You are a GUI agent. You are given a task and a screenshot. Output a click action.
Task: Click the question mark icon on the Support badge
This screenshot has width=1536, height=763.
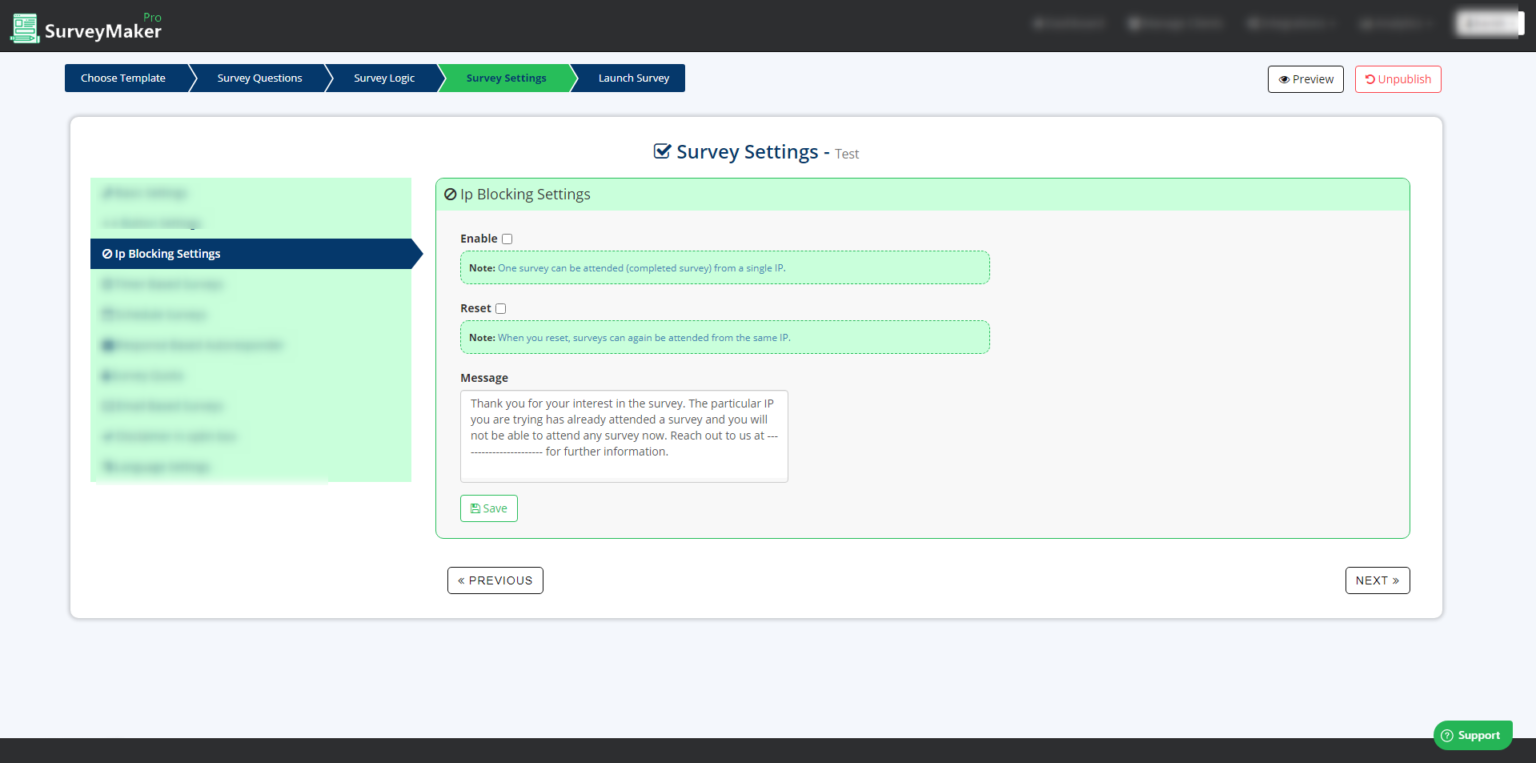pos(1448,735)
